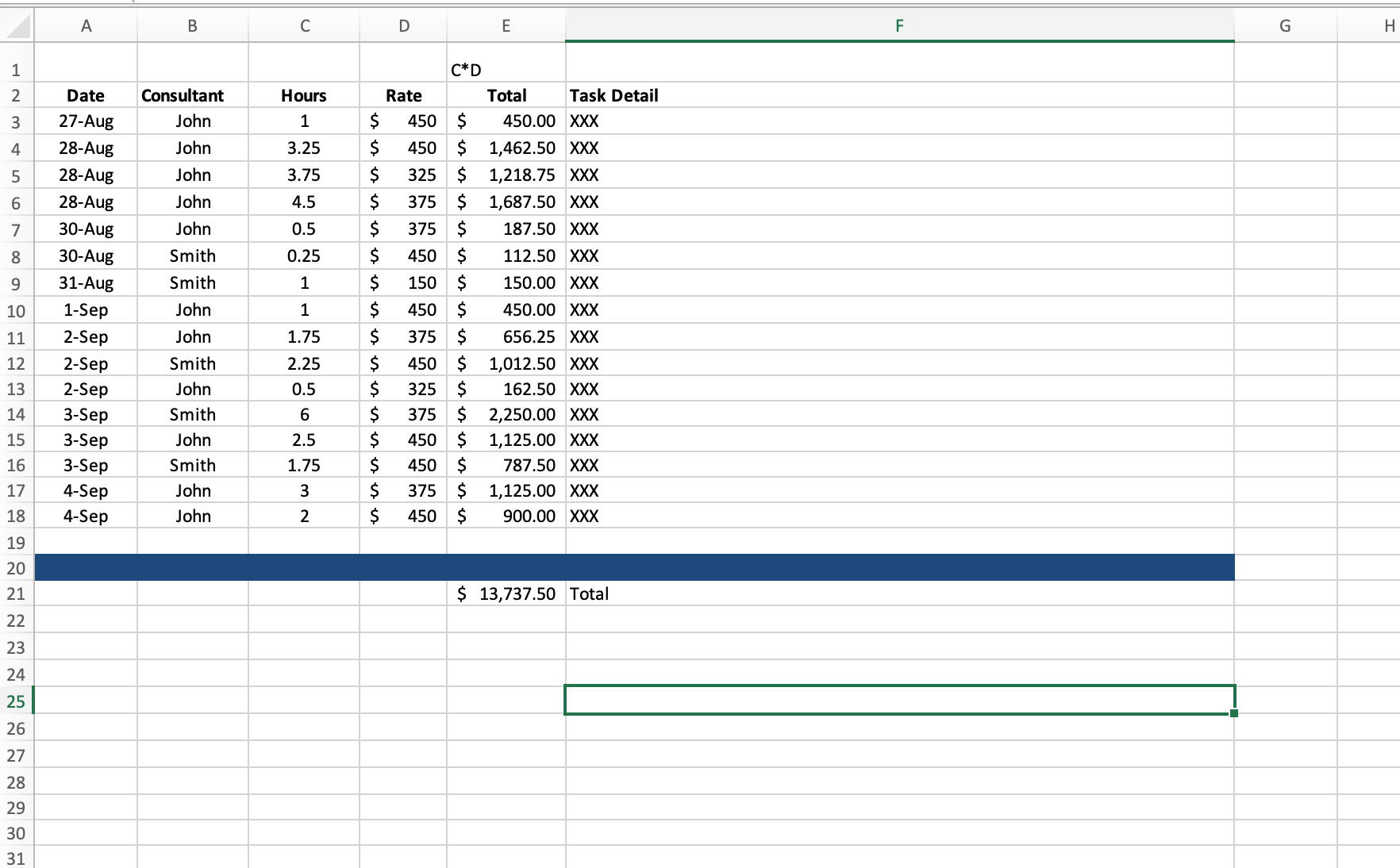Select total cell showing 900.00
The image size is (1400, 868).
(506, 517)
